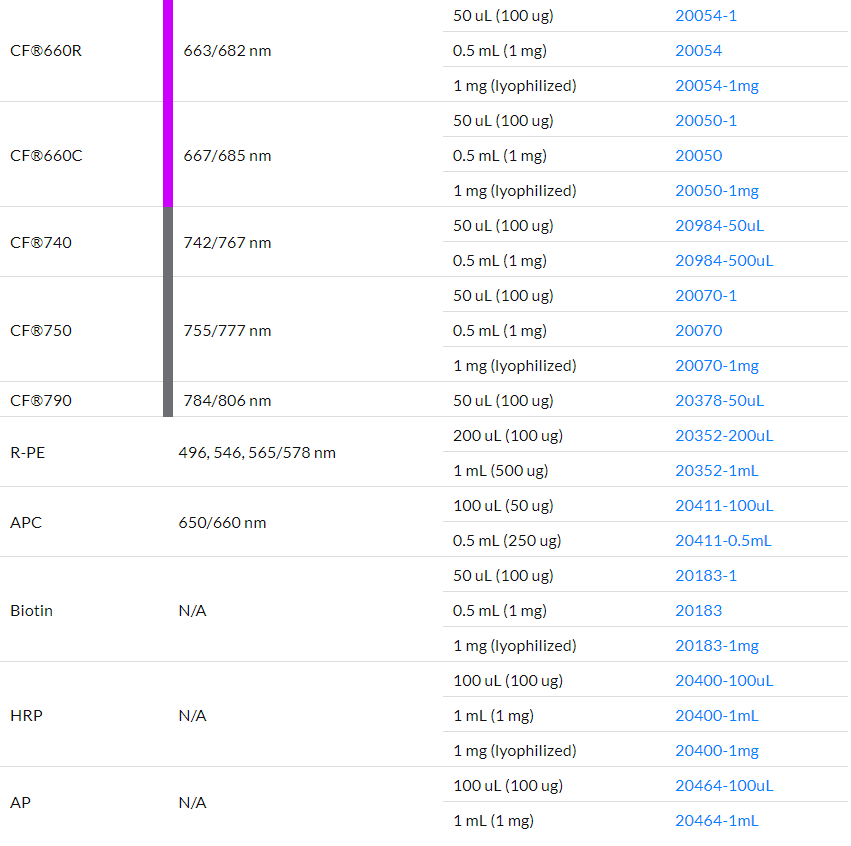Open the 20050 catalog link

698,156
